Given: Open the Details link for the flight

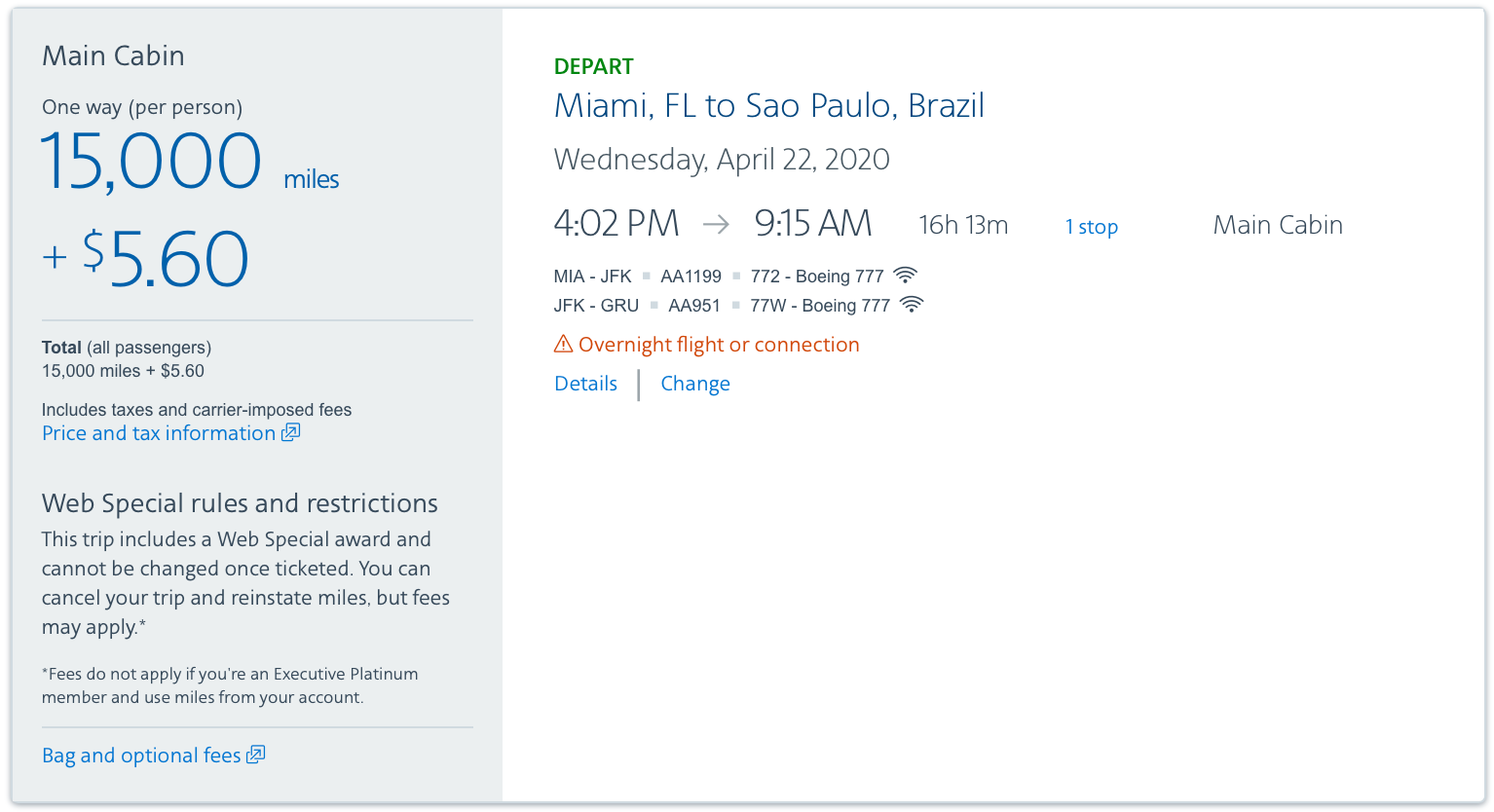Looking at the screenshot, I should tap(585, 384).
